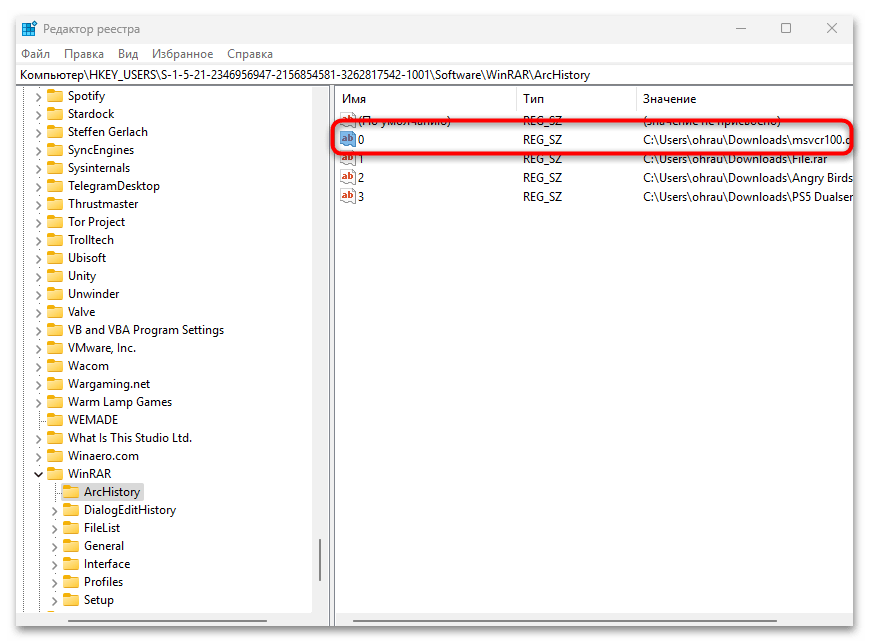The image size is (869, 642).
Task: Expand the DialogEditHistory subkey
Action: tap(54, 511)
